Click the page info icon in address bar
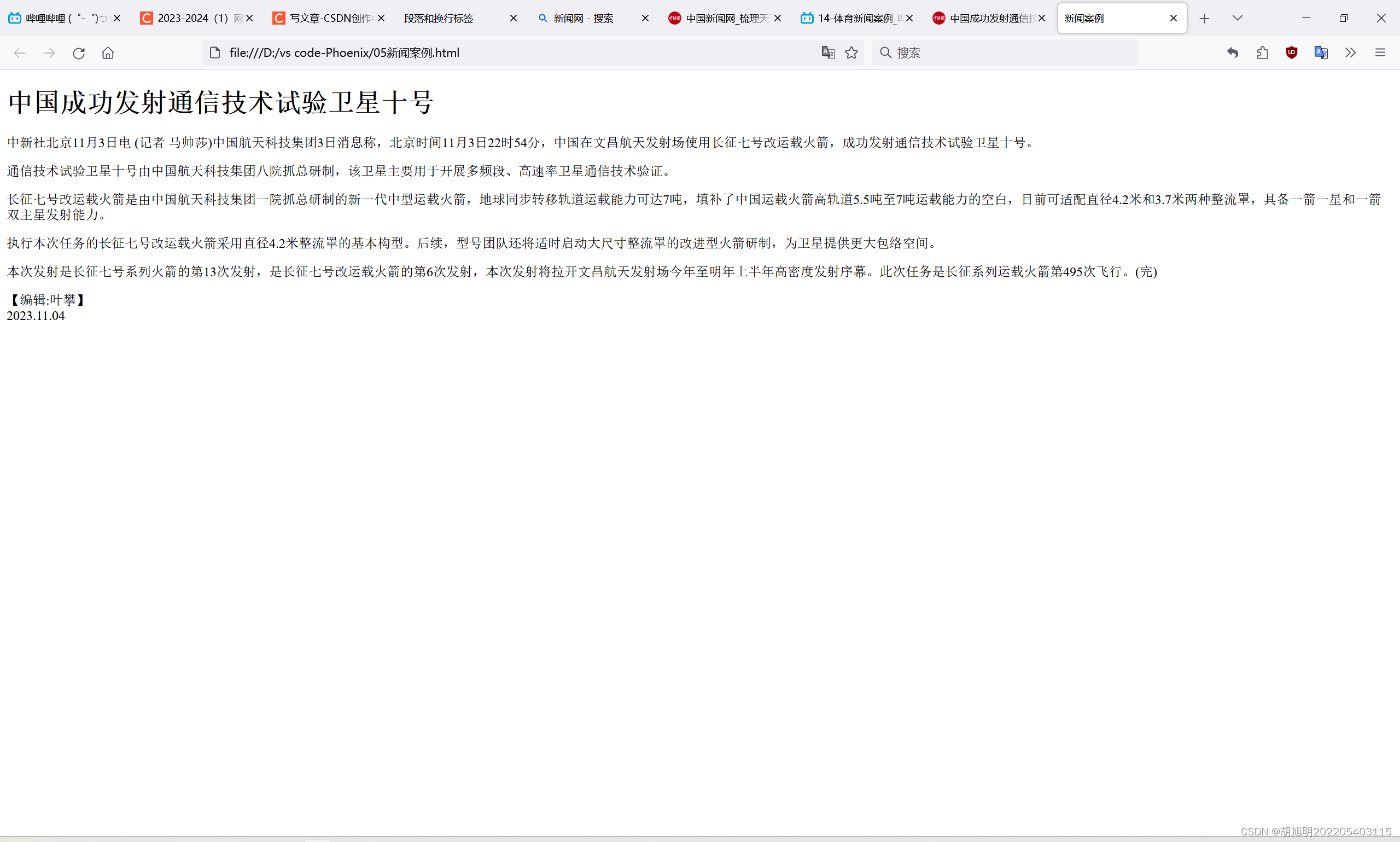Screen dimensions: 1400x842 214,52
